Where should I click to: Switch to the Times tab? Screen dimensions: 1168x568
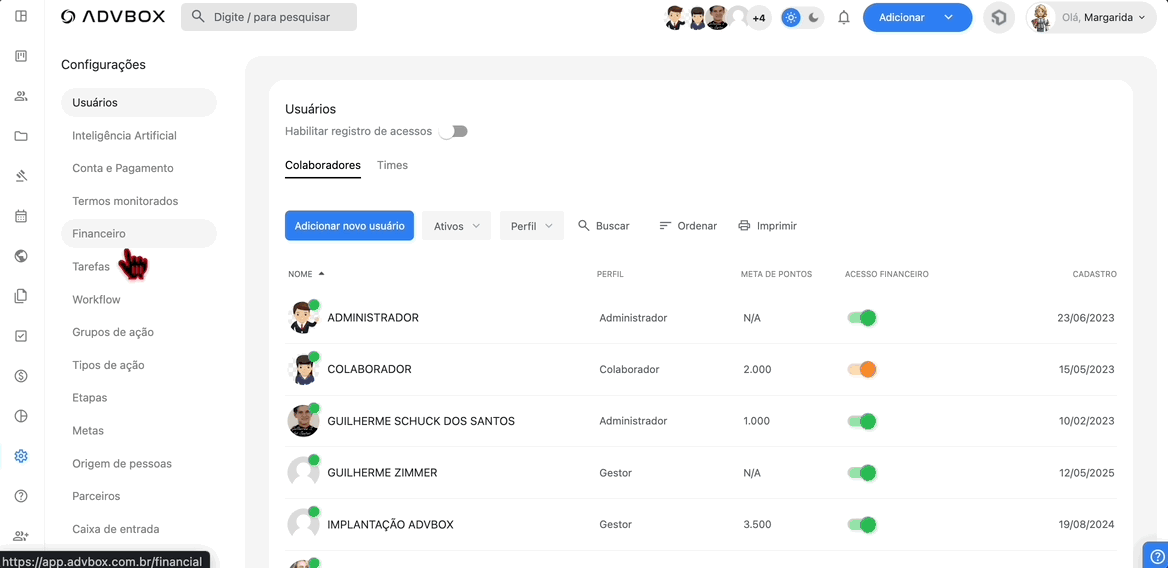392,165
